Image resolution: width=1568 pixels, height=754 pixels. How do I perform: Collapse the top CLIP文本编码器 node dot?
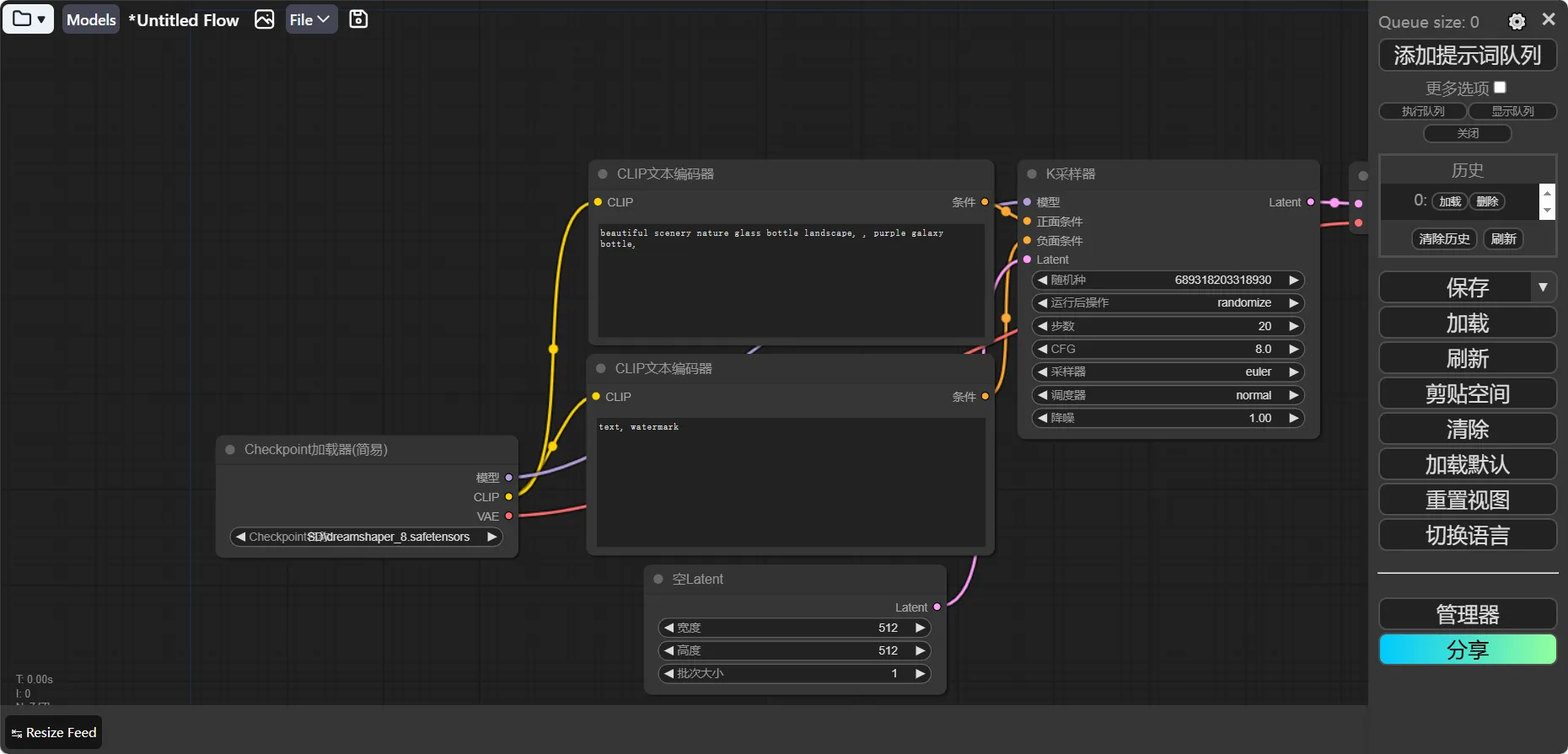603,174
